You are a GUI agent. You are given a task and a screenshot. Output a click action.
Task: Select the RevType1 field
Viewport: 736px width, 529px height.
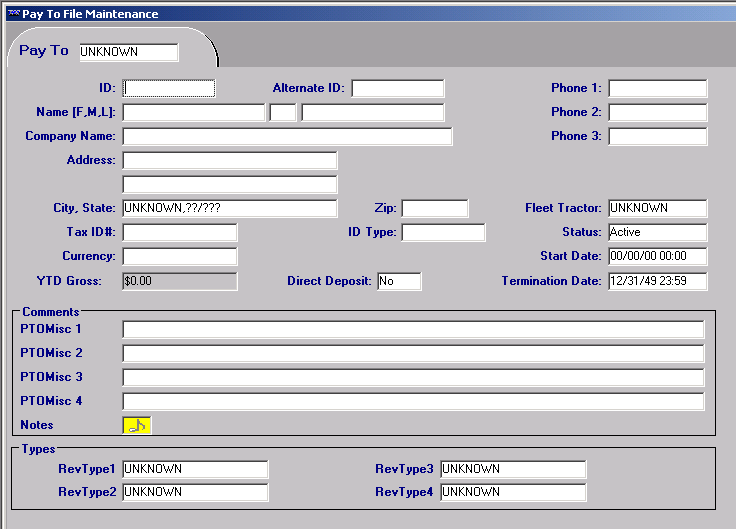click(x=195, y=469)
